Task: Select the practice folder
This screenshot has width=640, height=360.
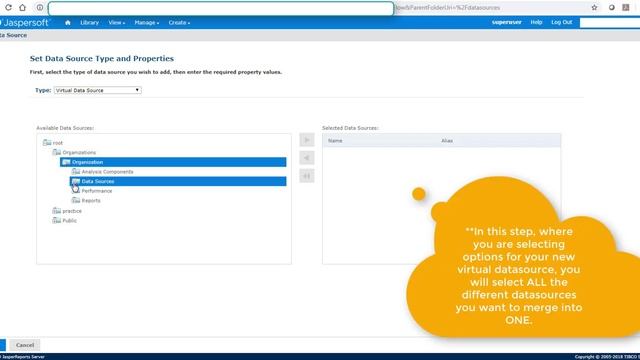Action: tap(72, 211)
